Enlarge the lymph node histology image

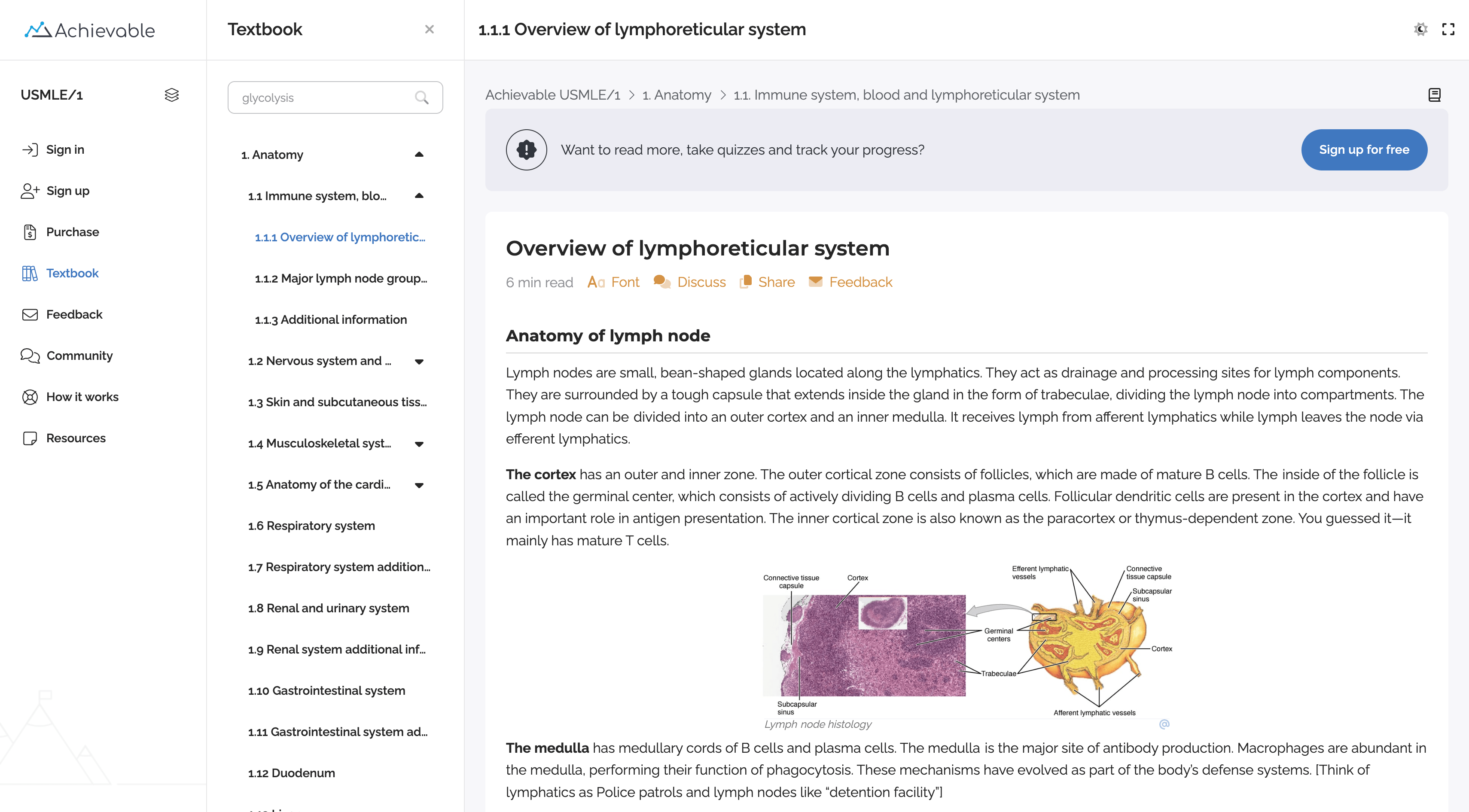(967, 642)
